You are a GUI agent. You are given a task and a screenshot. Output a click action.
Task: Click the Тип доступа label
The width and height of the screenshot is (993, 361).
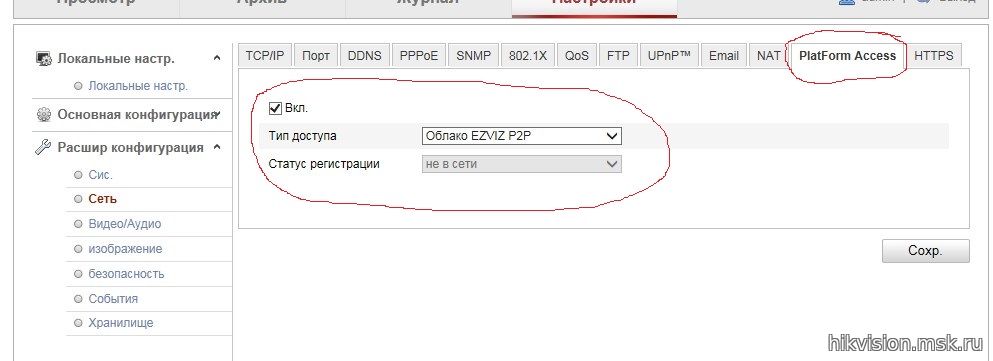pyautogui.click(x=303, y=136)
